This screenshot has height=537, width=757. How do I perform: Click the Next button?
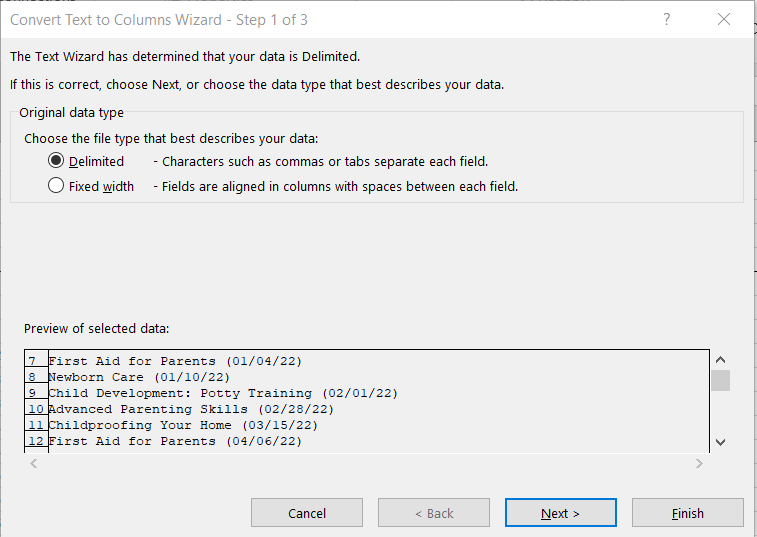[x=561, y=513]
